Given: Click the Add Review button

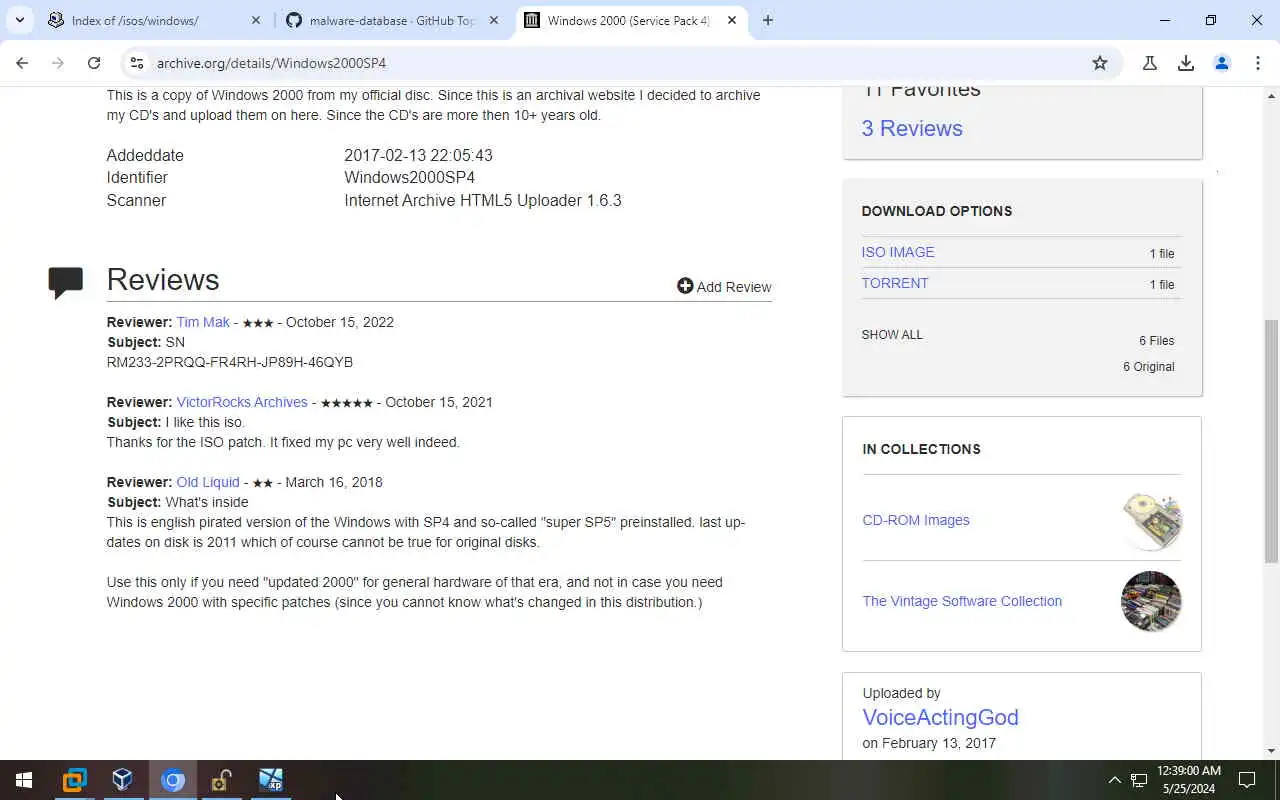Looking at the screenshot, I should [724, 287].
